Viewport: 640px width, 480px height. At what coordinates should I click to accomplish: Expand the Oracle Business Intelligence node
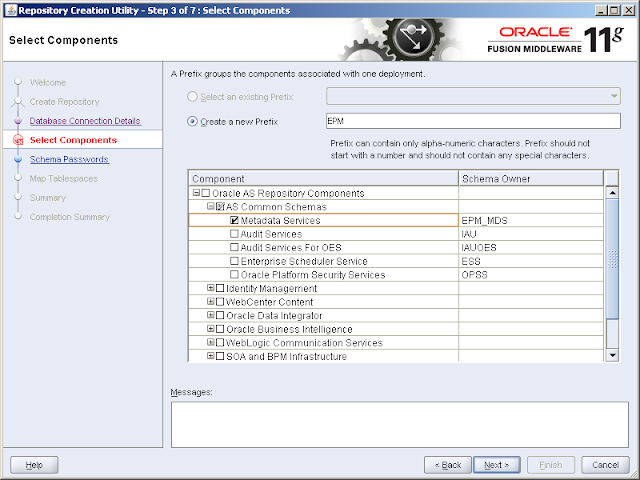[x=211, y=329]
